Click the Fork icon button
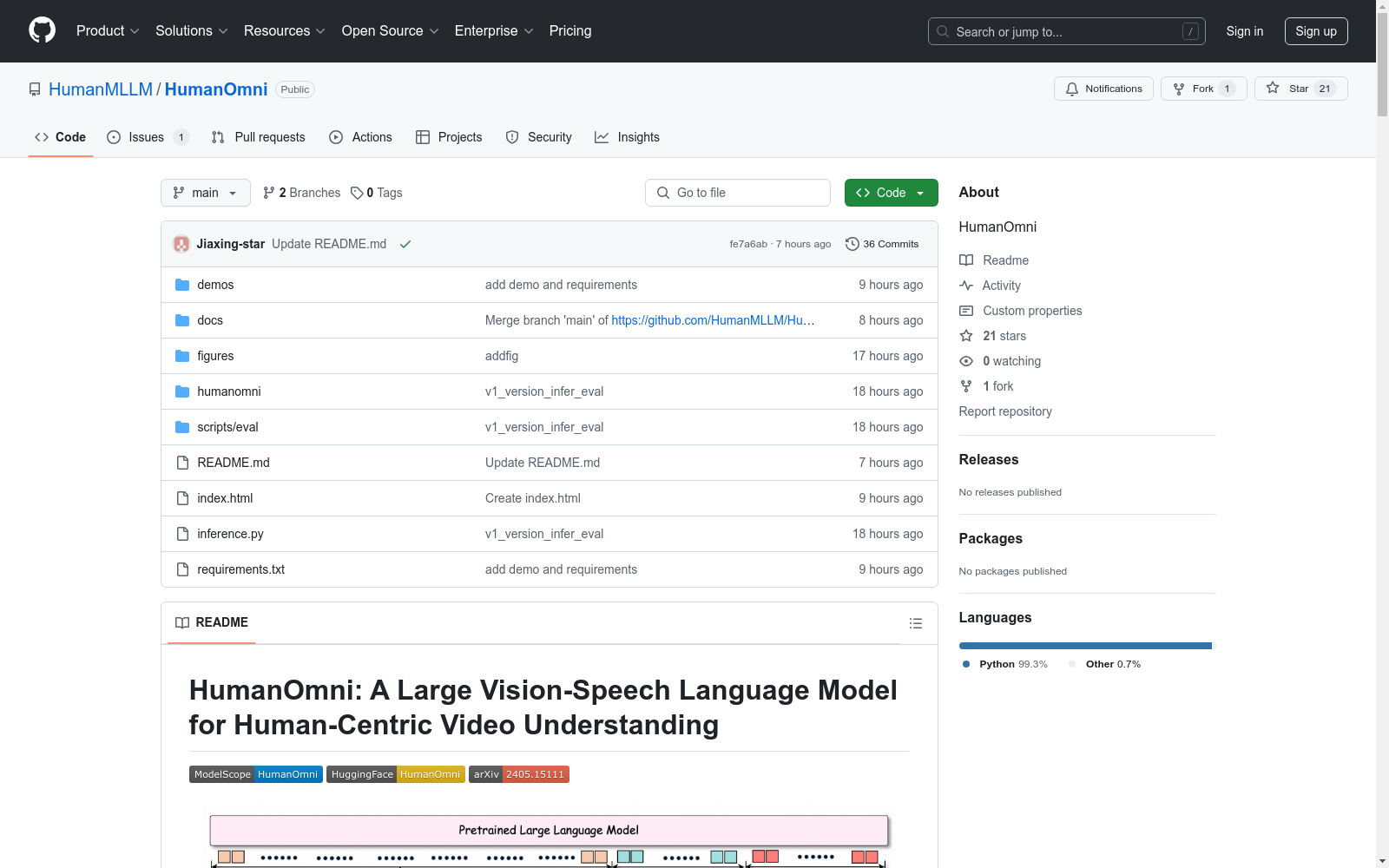Viewport: 1389px width, 868px height. [x=1179, y=89]
